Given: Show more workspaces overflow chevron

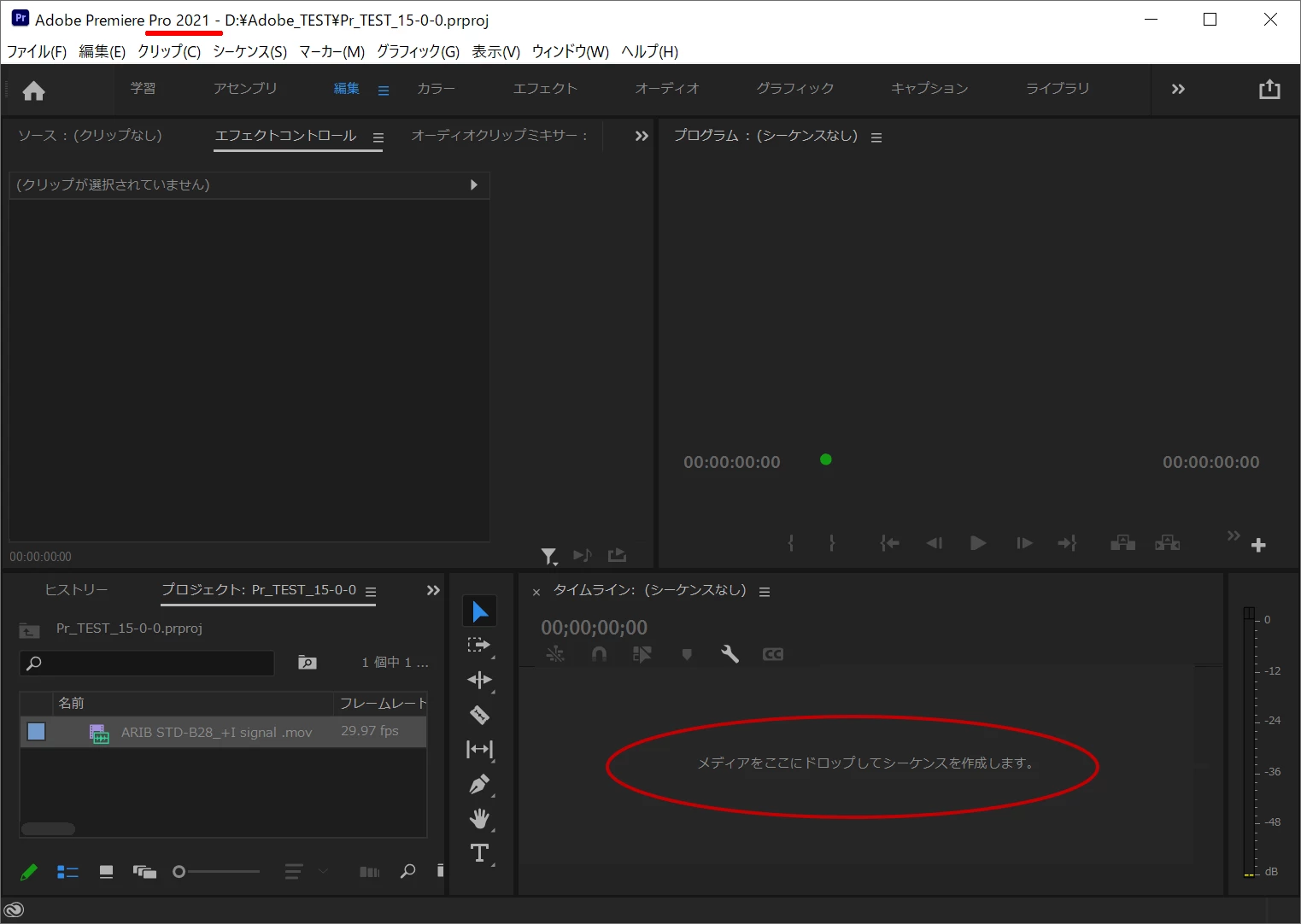Looking at the screenshot, I should [1178, 89].
